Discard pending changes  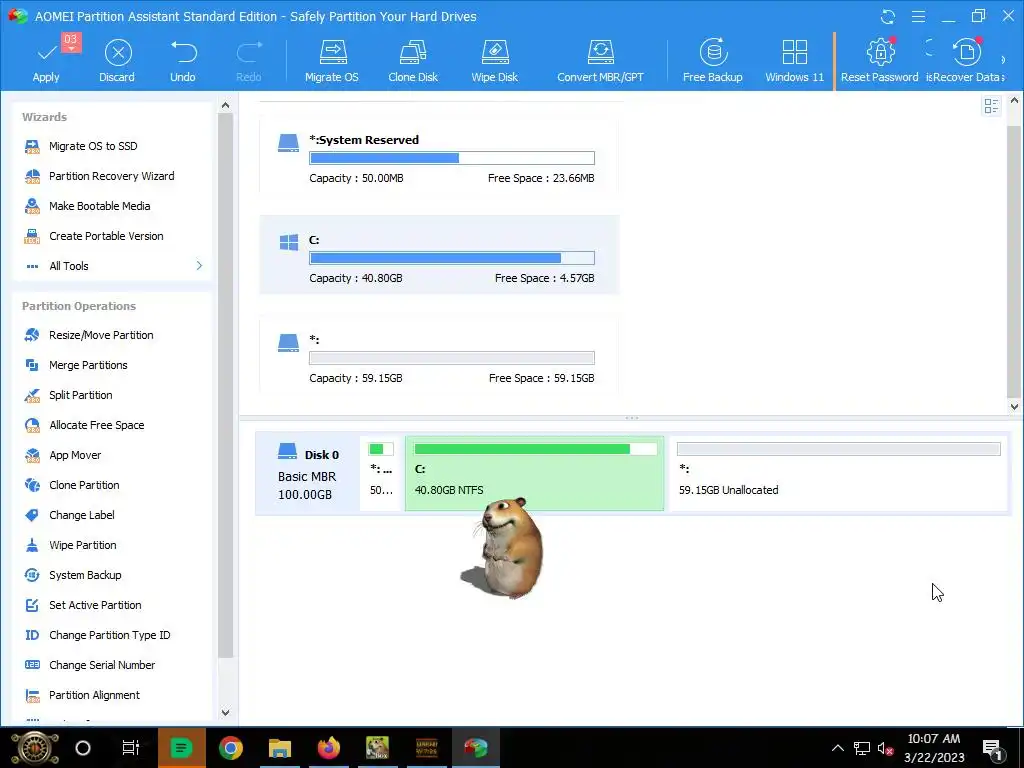tap(118, 61)
